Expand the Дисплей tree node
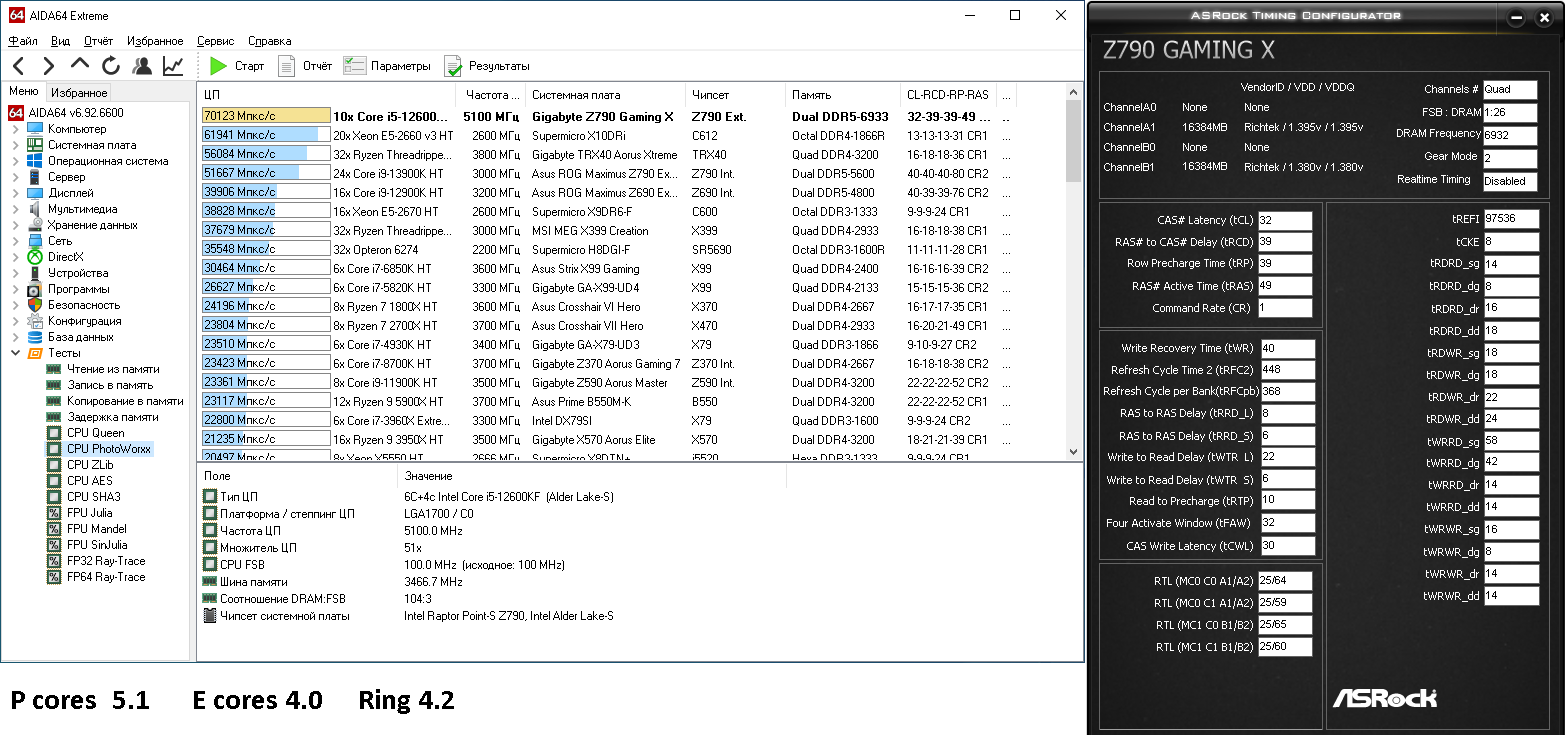This screenshot has height=735, width=1565. (x=15, y=193)
